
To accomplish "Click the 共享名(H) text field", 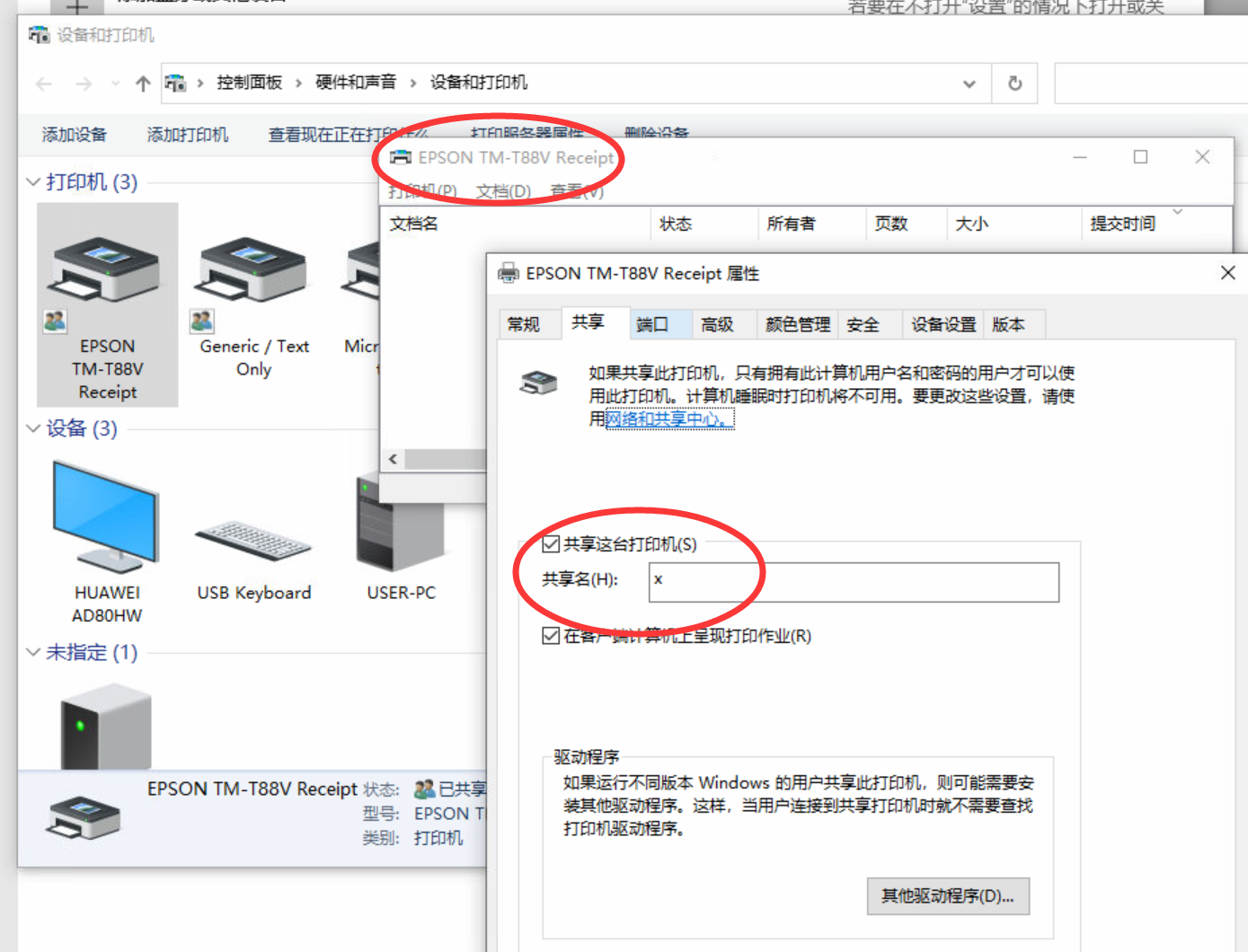I will coord(854,582).
